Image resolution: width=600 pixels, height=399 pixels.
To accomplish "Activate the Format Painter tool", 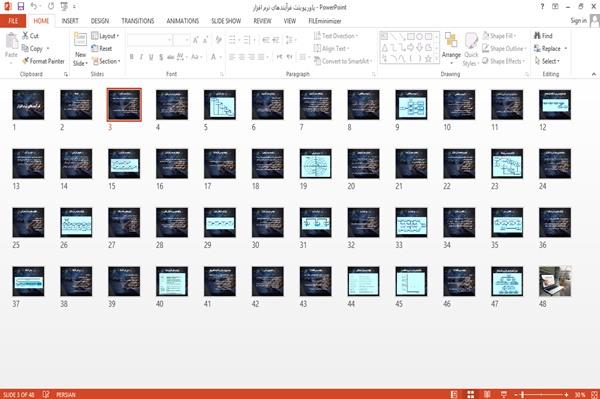I will [43, 61].
